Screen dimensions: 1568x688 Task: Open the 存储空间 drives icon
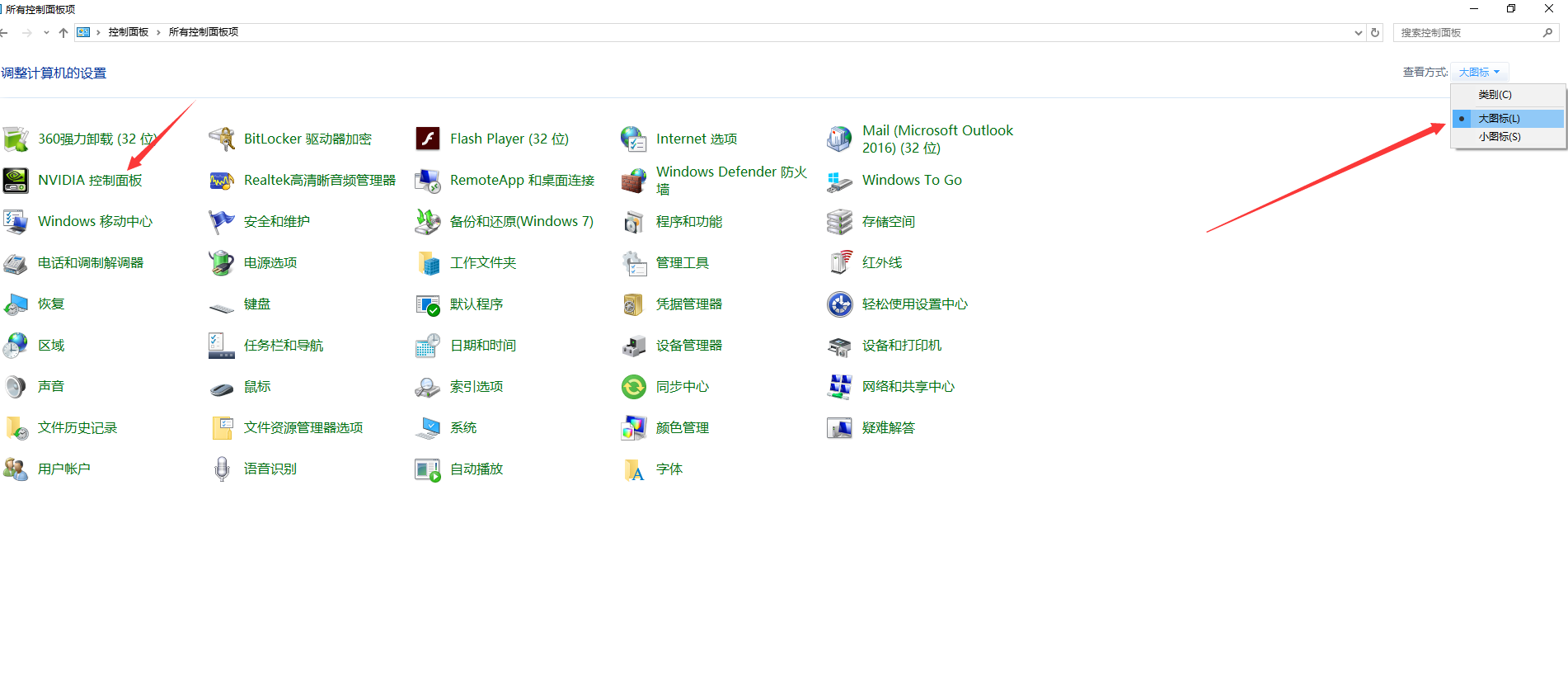click(x=840, y=221)
